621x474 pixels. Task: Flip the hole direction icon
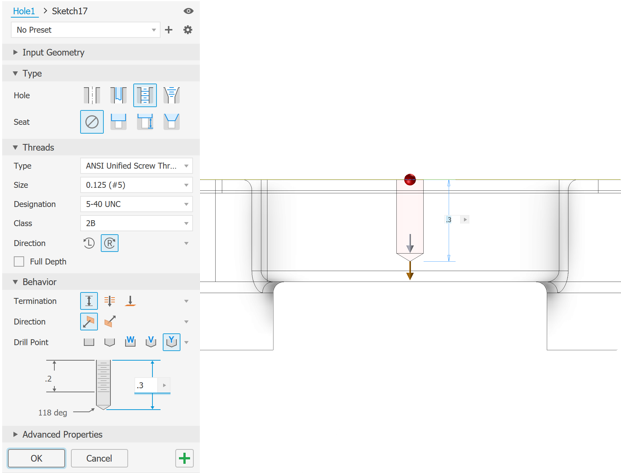[x=110, y=322]
